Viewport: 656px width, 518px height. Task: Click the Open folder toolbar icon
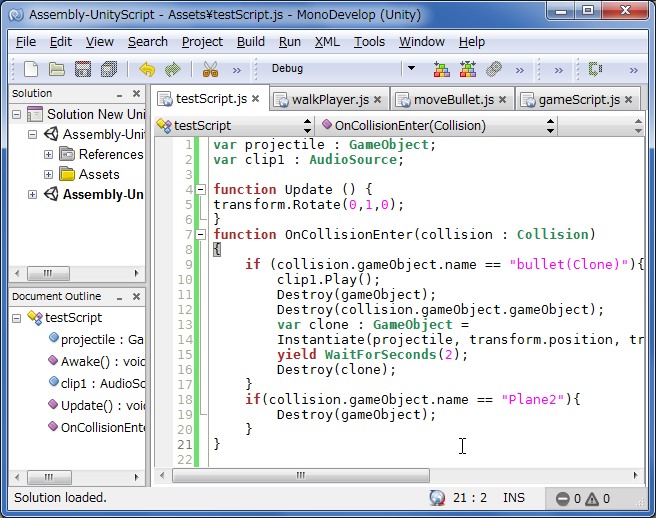[57, 69]
